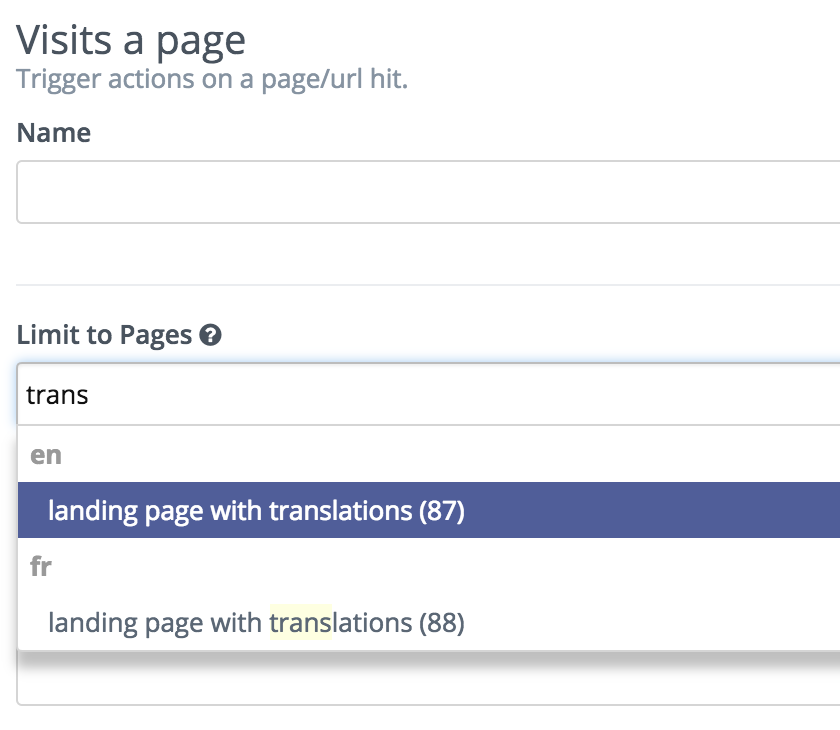
Task: Click the question mark tooltip icon
Action: point(211,335)
